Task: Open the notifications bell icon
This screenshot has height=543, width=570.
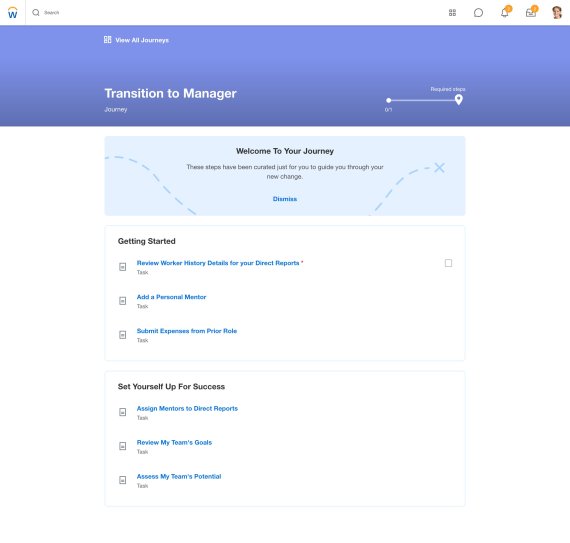Action: [505, 13]
